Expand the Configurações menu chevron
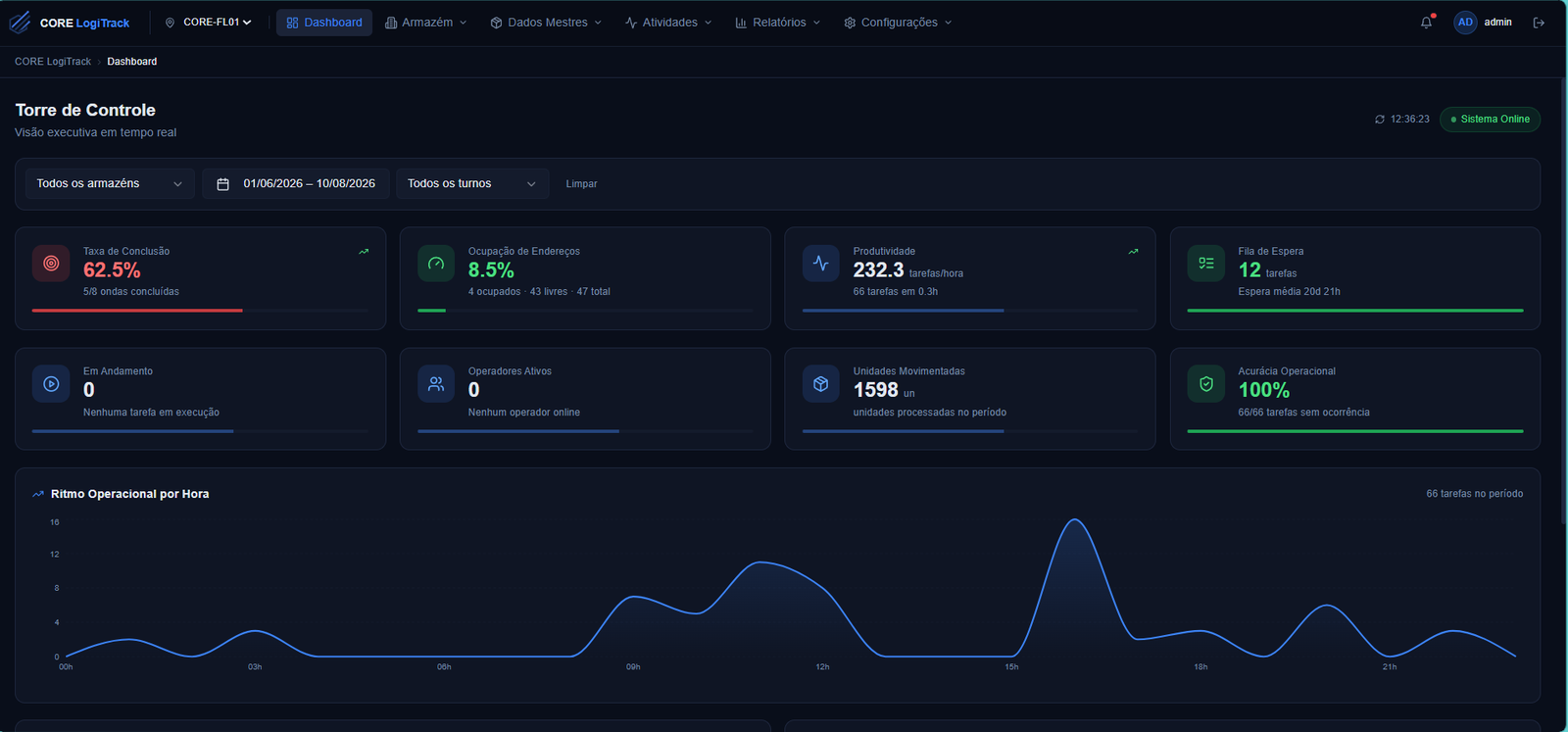The height and width of the screenshot is (732, 1568). [x=948, y=23]
